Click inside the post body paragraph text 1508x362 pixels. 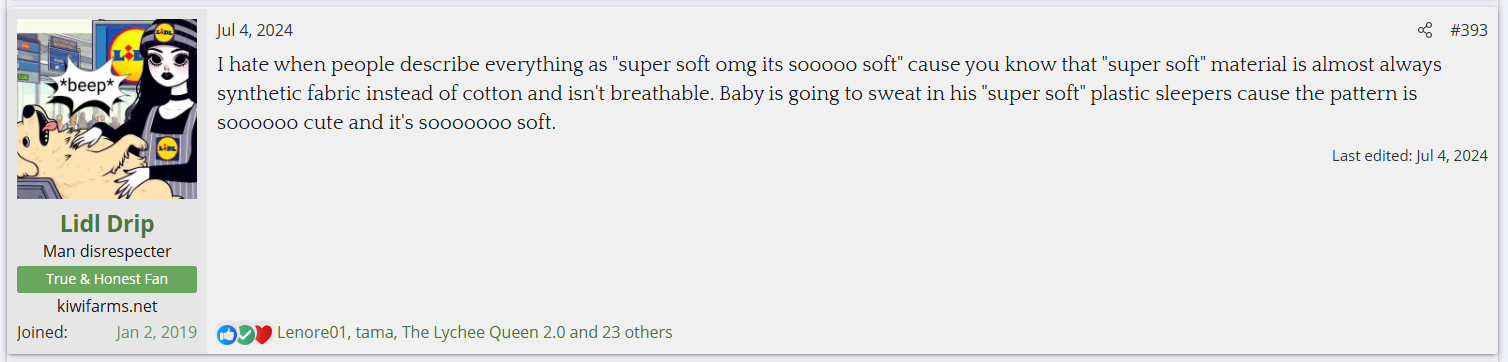830,95
